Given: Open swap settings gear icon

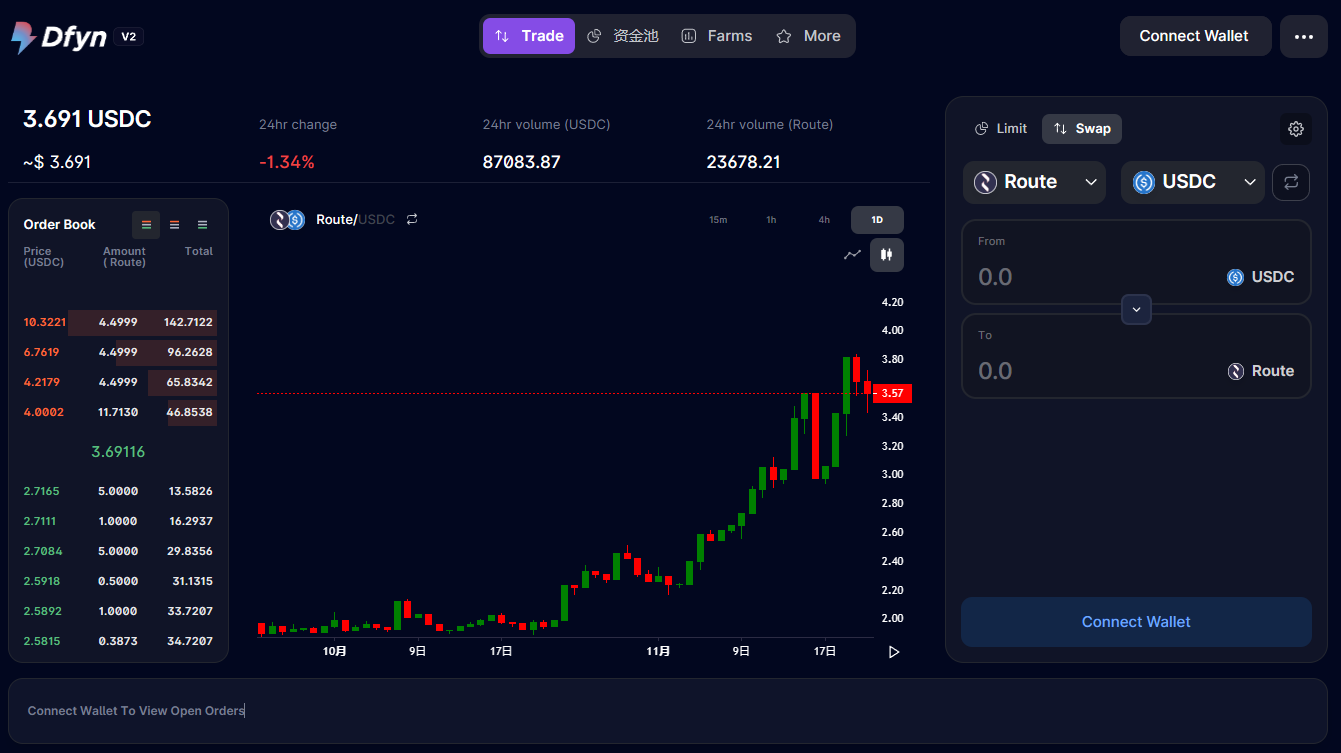Looking at the screenshot, I should 1295,129.
